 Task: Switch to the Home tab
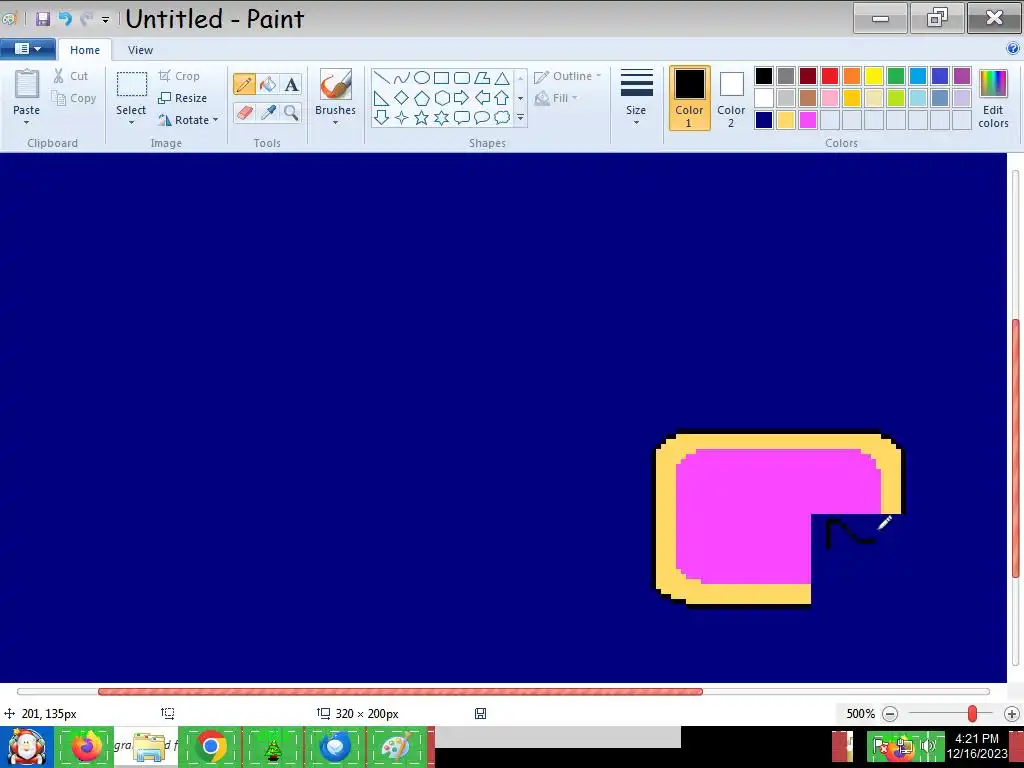pyautogui.click(x=85, y=50)
